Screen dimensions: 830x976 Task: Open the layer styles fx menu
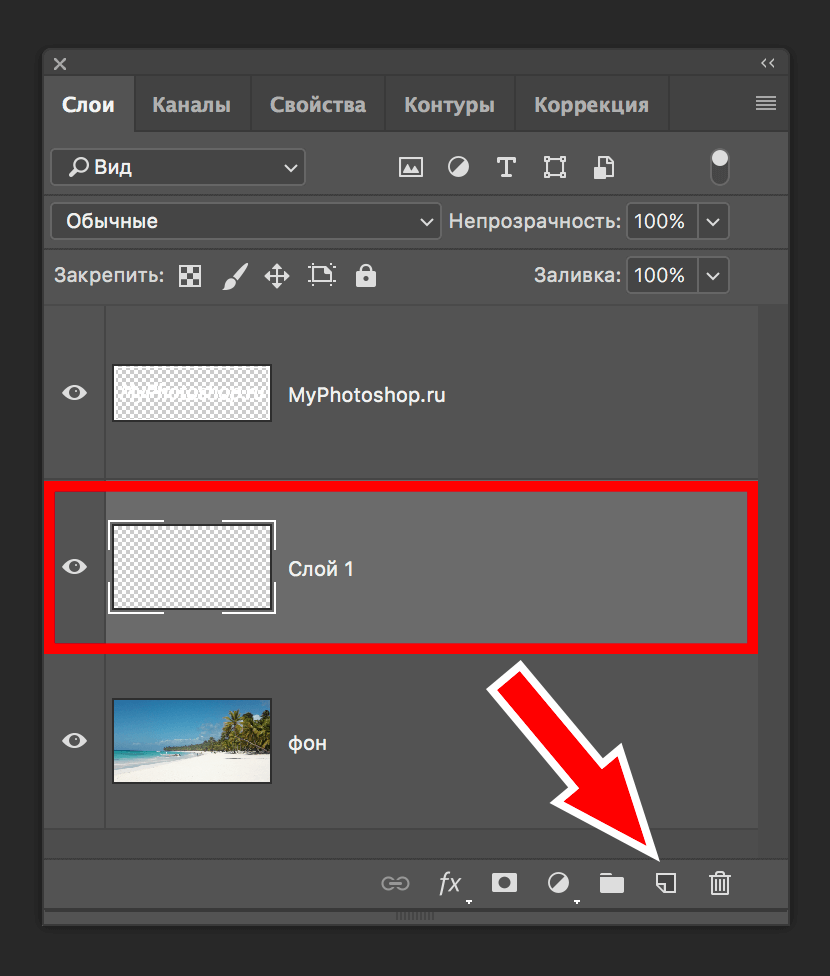450,882
